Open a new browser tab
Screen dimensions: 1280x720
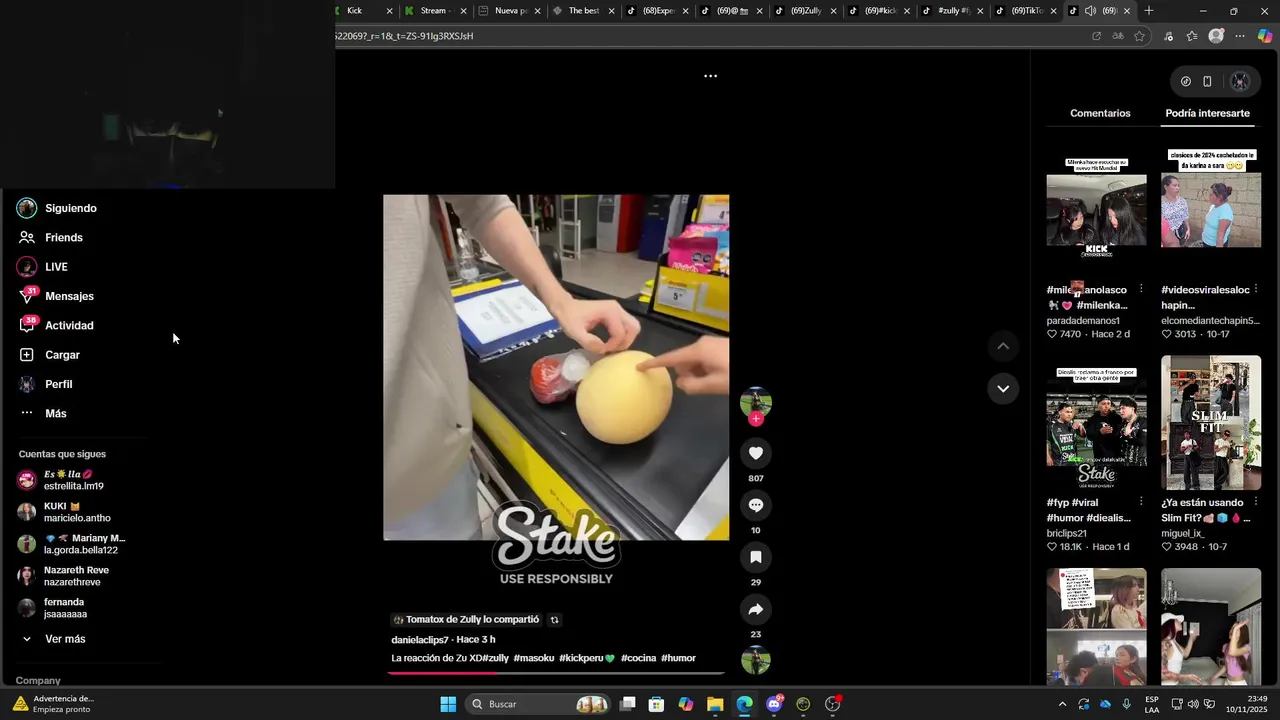tap(1149, 11)
